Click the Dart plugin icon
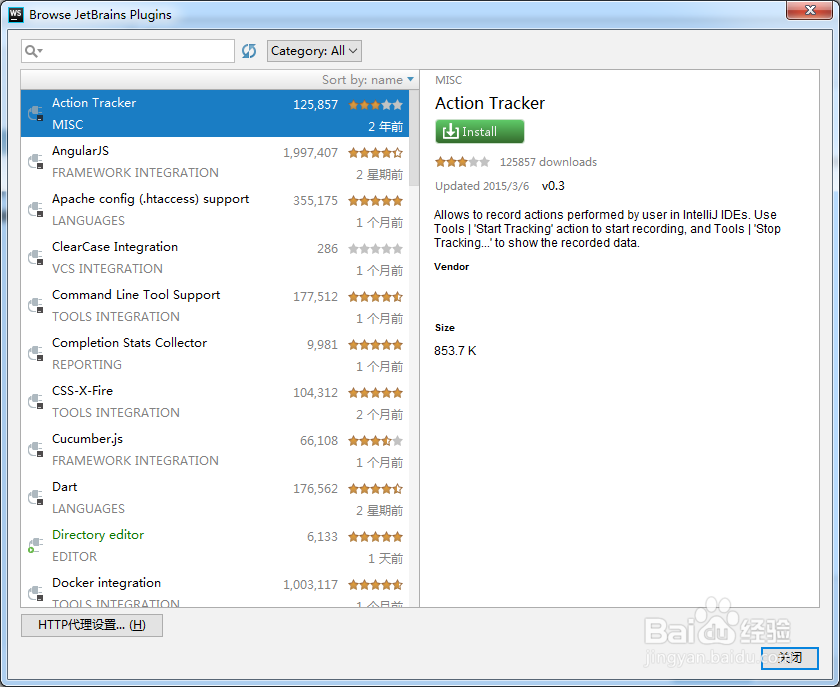840x687 pixels. coord(35,497)
